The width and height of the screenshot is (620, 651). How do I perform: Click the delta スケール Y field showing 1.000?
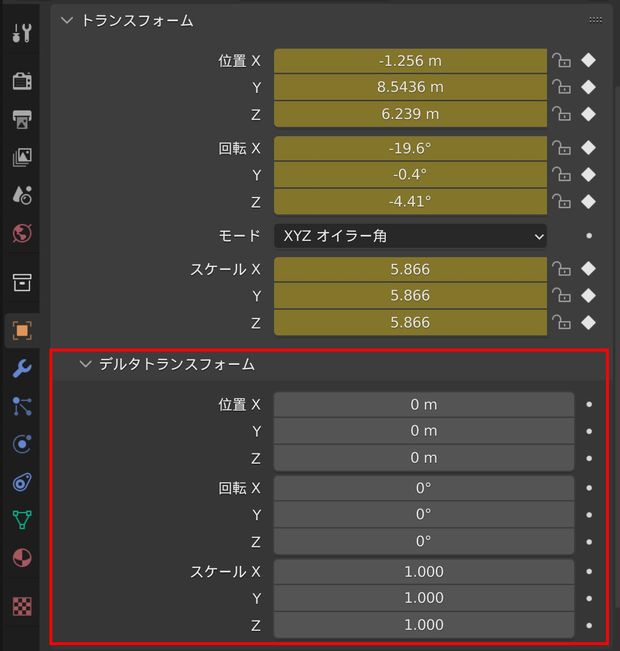point(424,598)
